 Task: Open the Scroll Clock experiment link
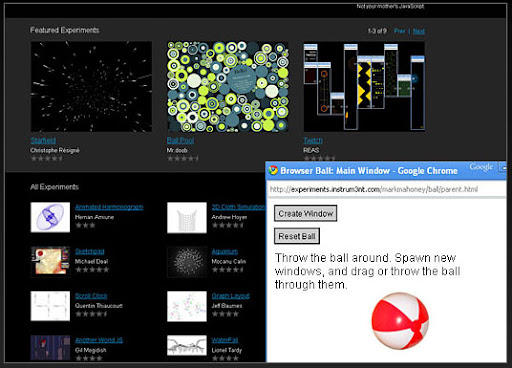(x=91, y=296)
